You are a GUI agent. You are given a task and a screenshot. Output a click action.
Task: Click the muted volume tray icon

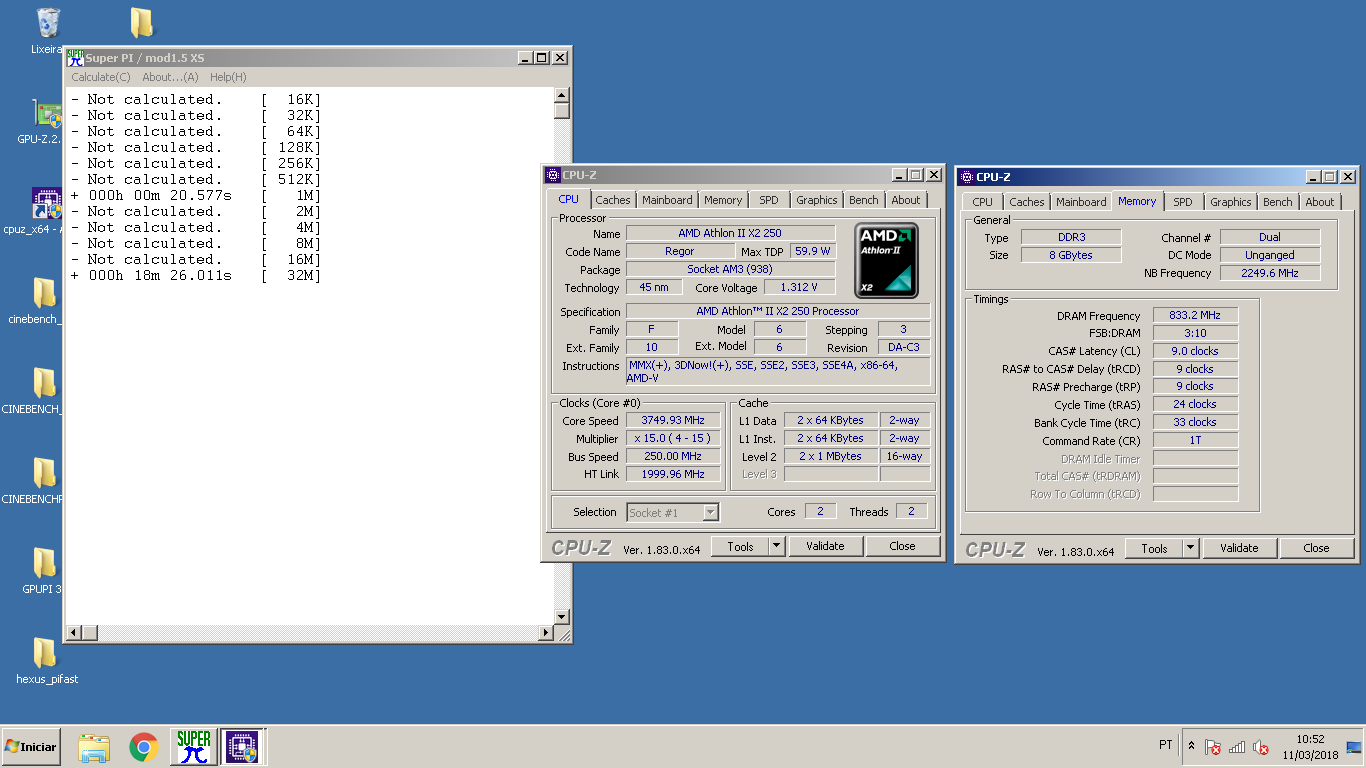(1261, 747)
